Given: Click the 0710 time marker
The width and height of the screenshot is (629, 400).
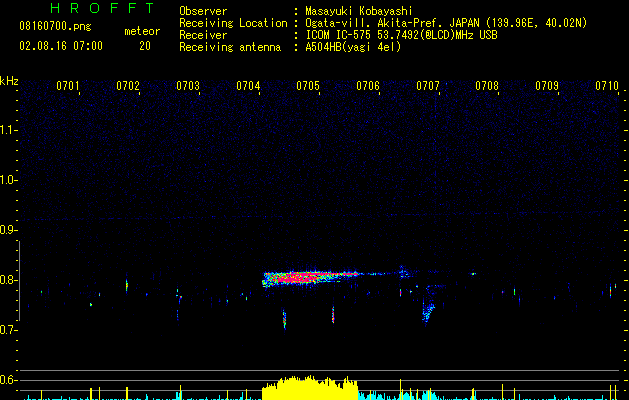Looking at the screenshot, I should click(607, 86).
